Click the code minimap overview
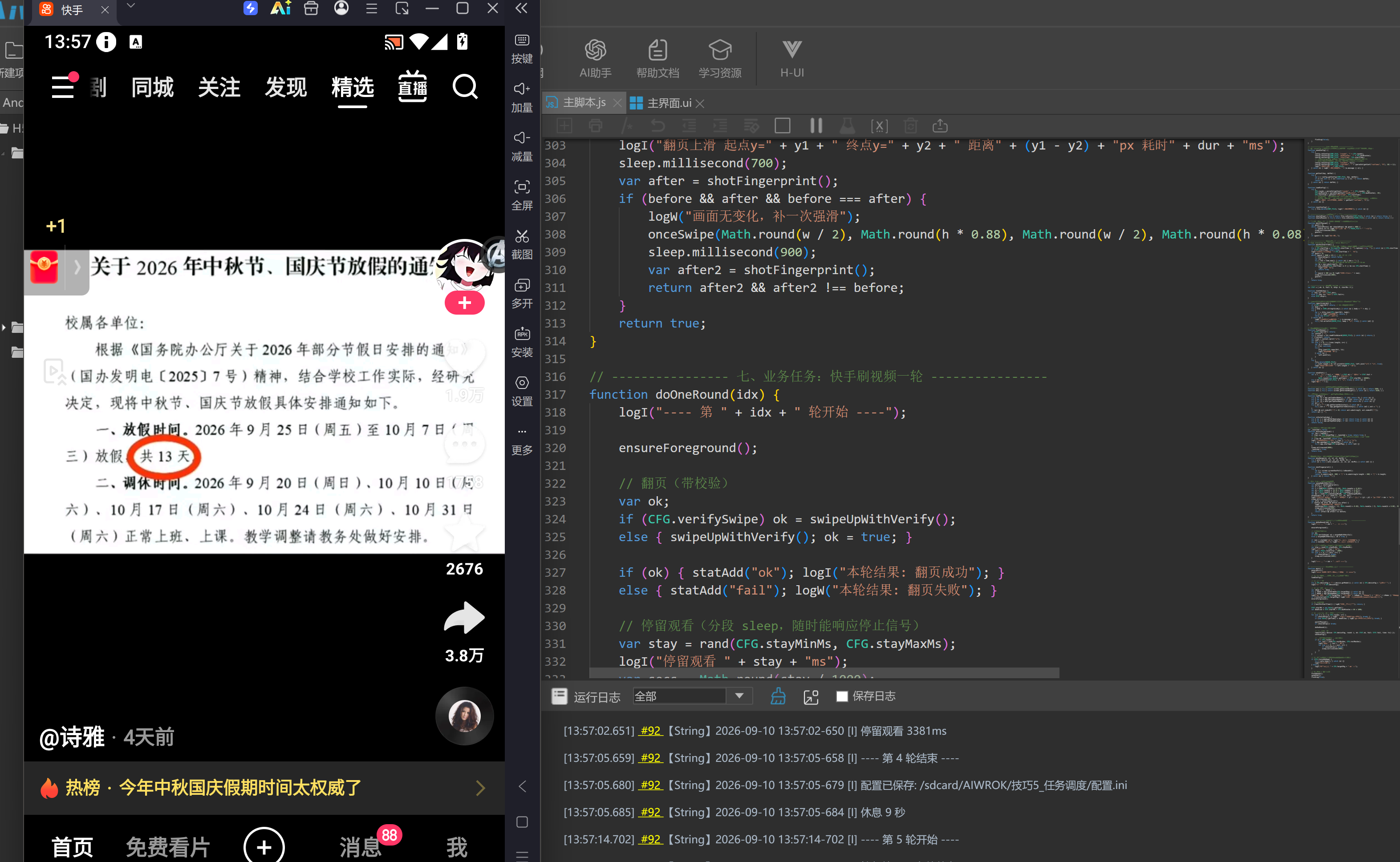Viewport: 1400px width, 862px height. (1351, 408)
